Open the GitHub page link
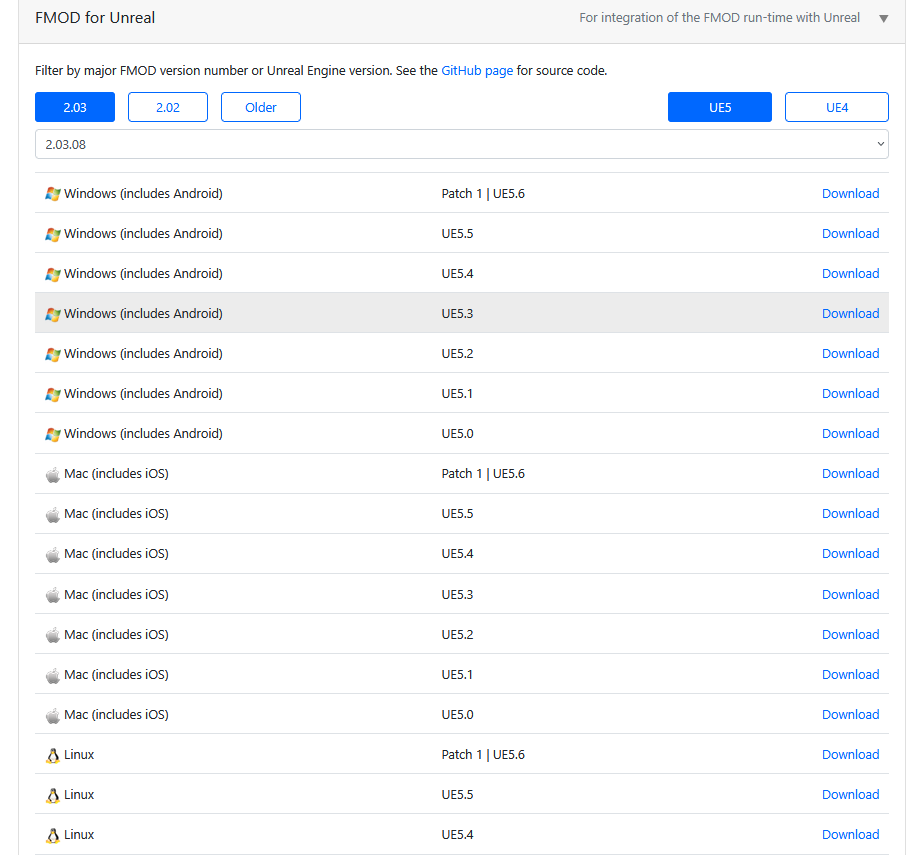Viewport: 919px width, 855px height. 477,70
